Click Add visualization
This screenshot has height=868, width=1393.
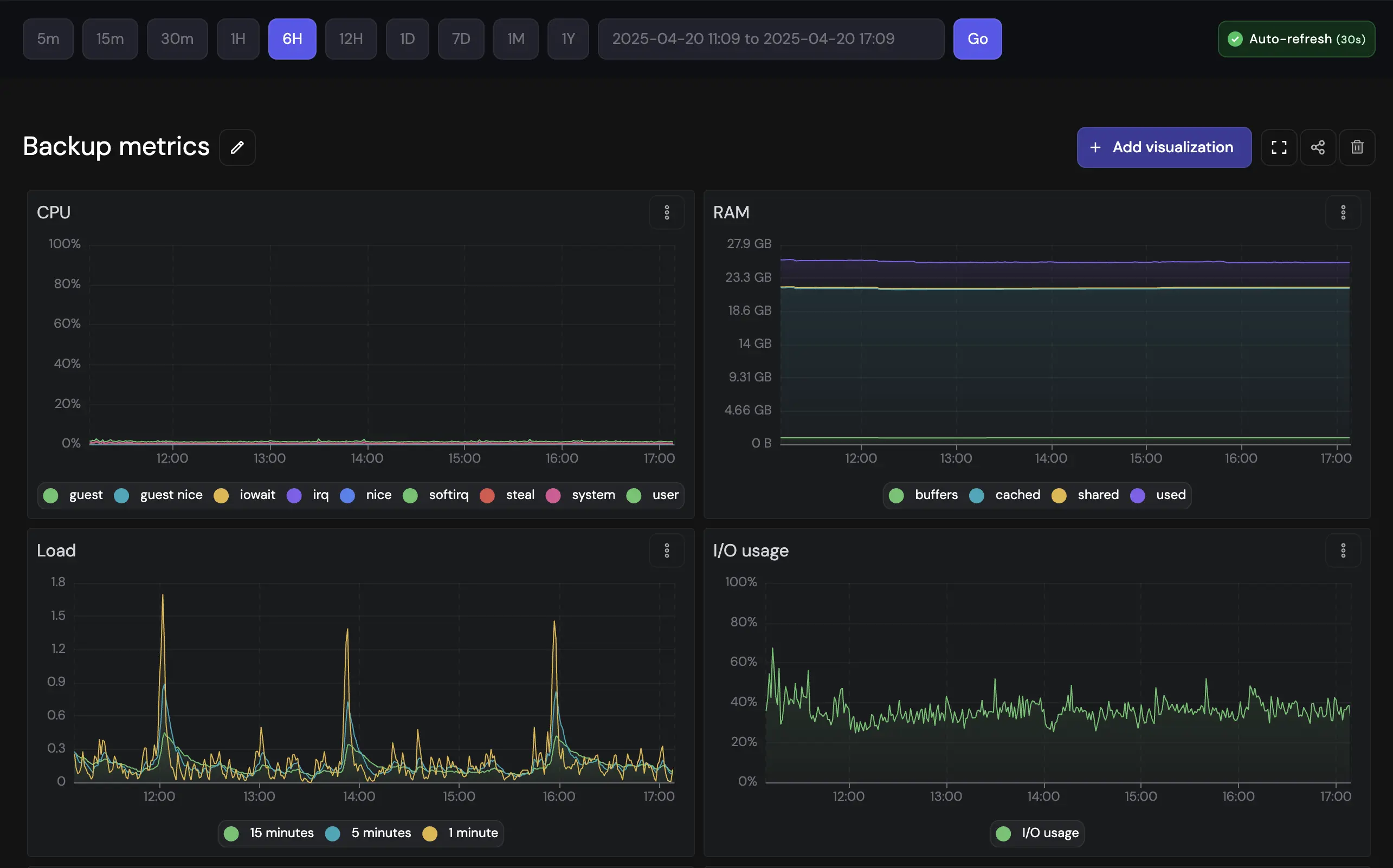click(1163, 147)
